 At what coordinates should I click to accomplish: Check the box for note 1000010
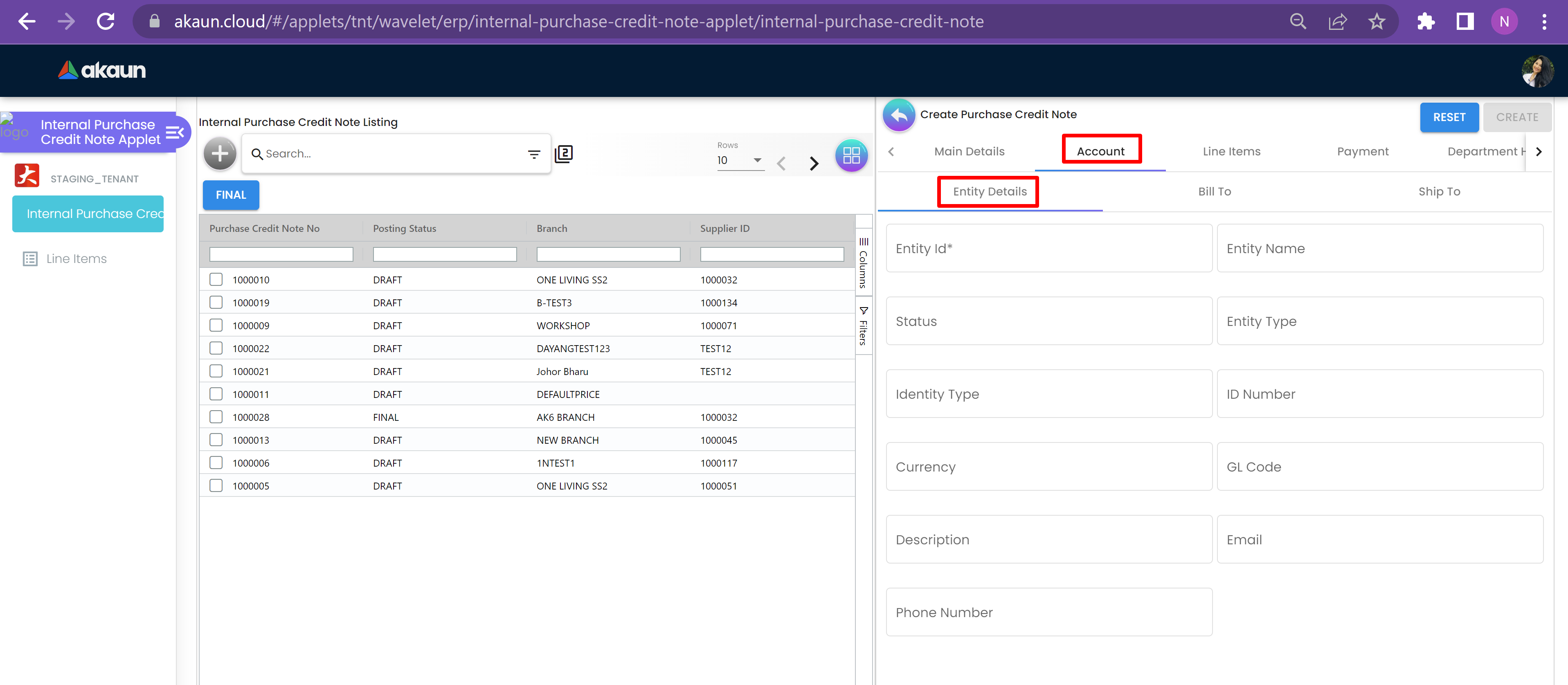tap(216, 280)
